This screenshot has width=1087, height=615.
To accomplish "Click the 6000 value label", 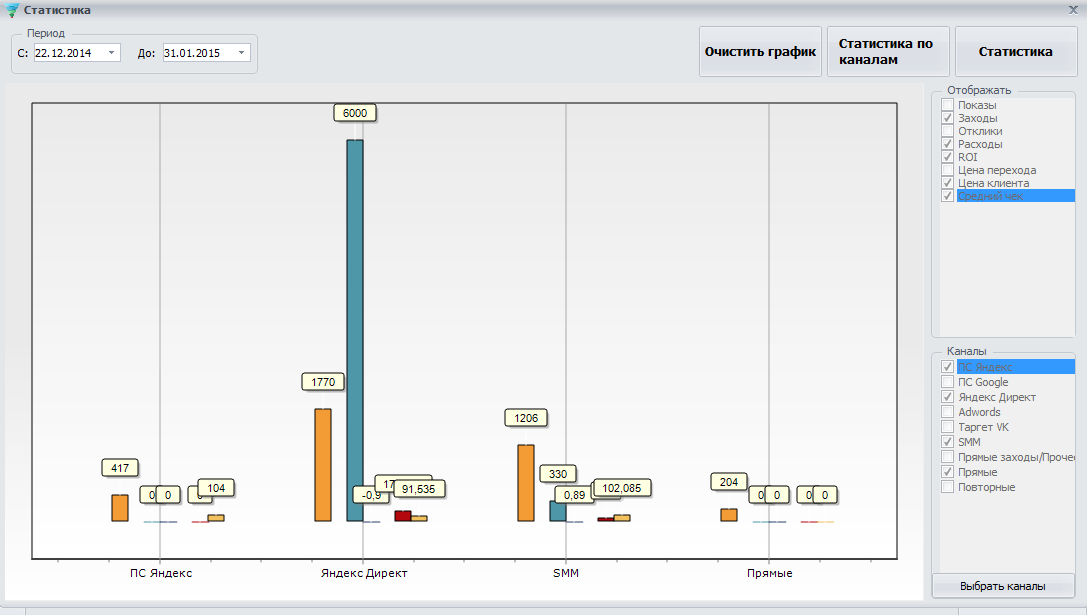I will pyautogui.click(x=355, y=113).
